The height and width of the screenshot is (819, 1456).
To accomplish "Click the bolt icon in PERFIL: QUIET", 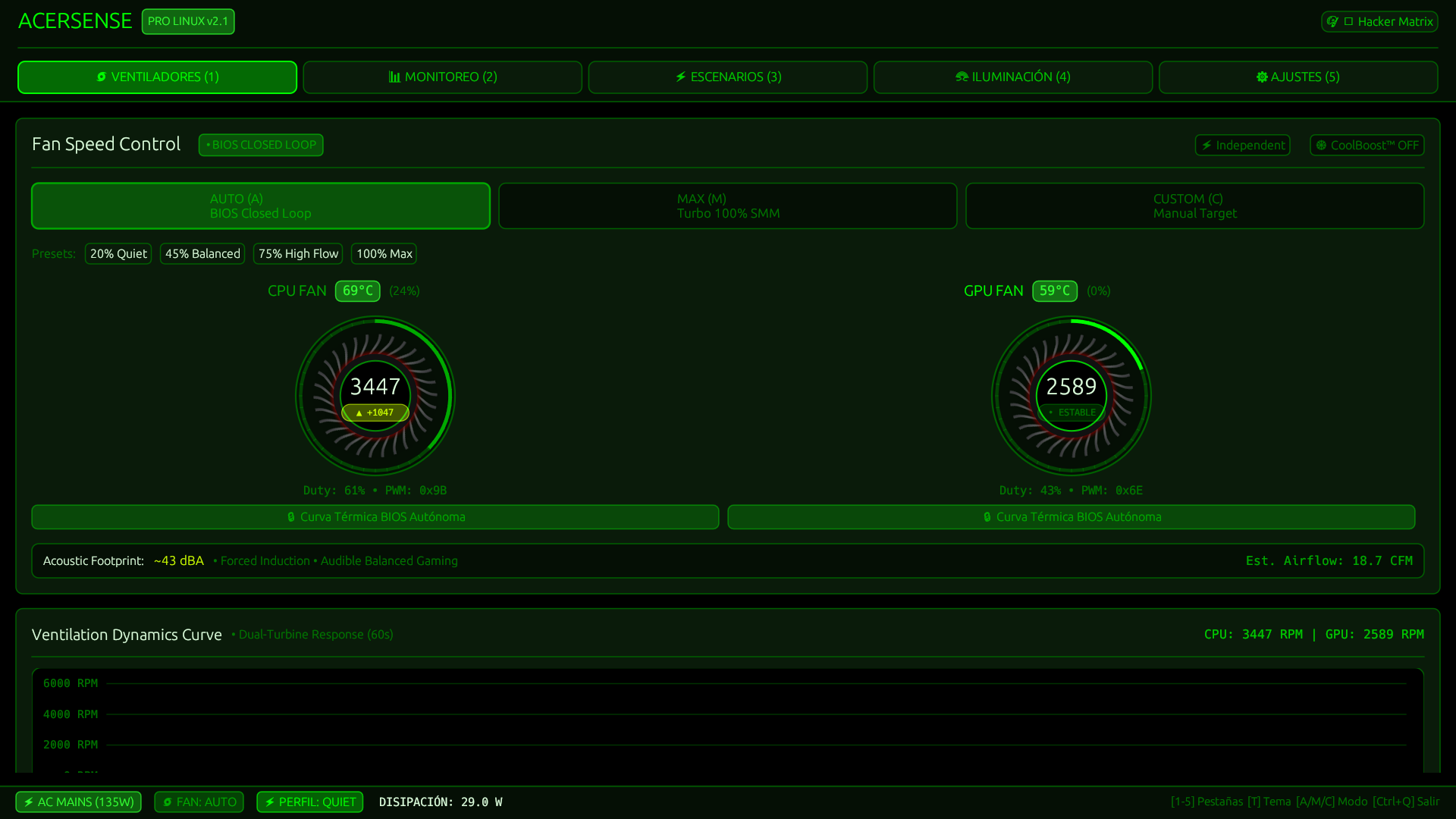I will pos(269,802).
